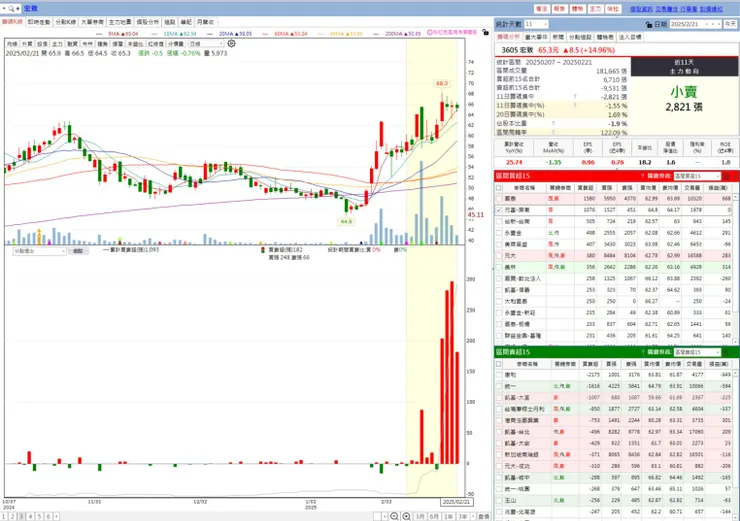Click the lock icon above the chart's right edge
Viewport: 740px width, 521px height.
pyautogui.click(x=486, y=32)
